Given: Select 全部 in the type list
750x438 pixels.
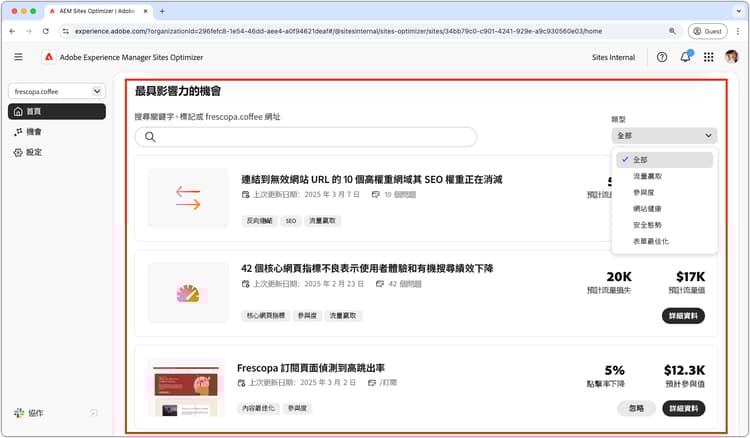Looking at the screenshot, I should click(x=664, y=160).
